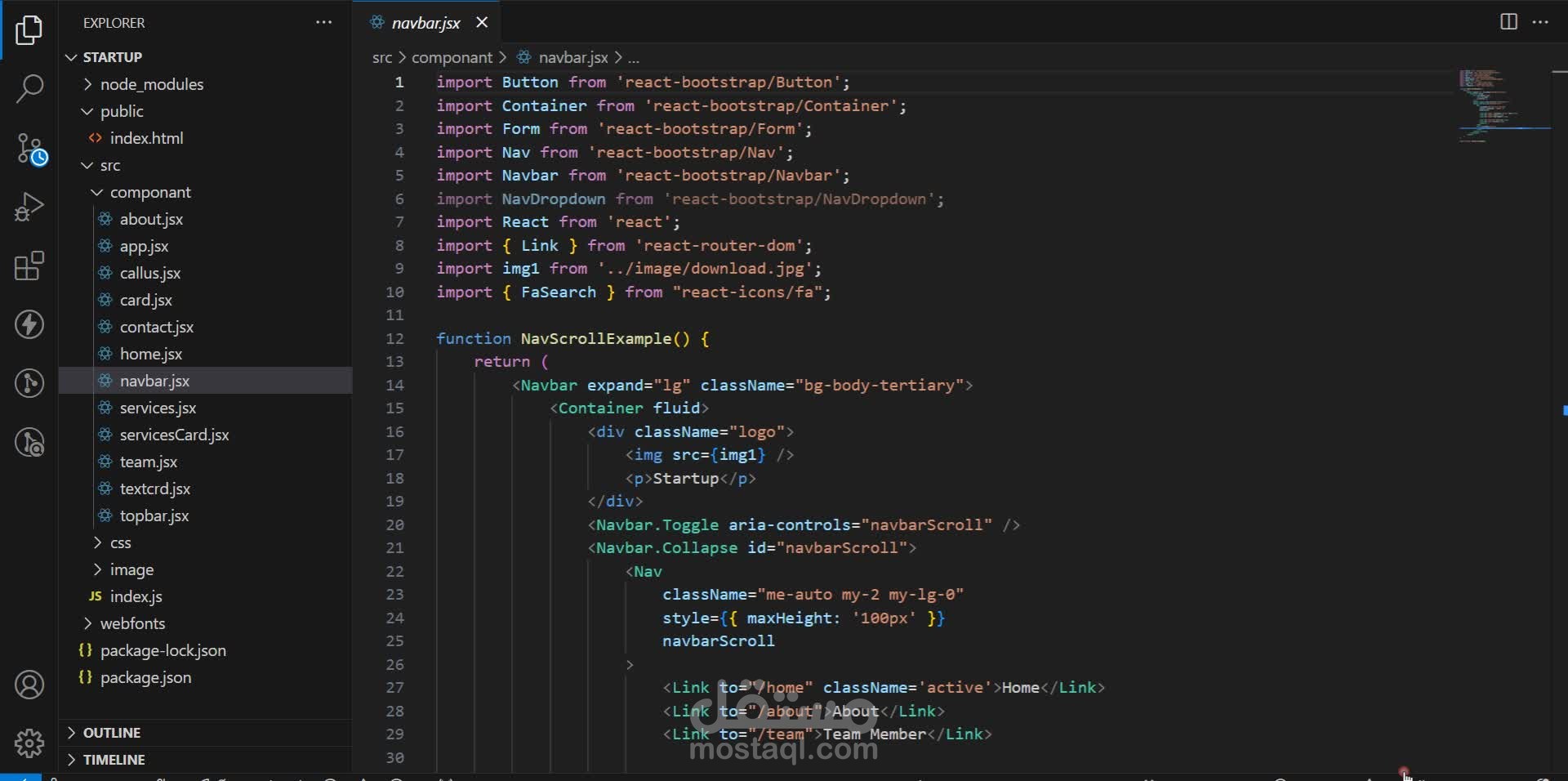Viewport: 1568px width, 781px height.
Task: Click the Split Editor Right icon
Action: [x=1508, y=22]
